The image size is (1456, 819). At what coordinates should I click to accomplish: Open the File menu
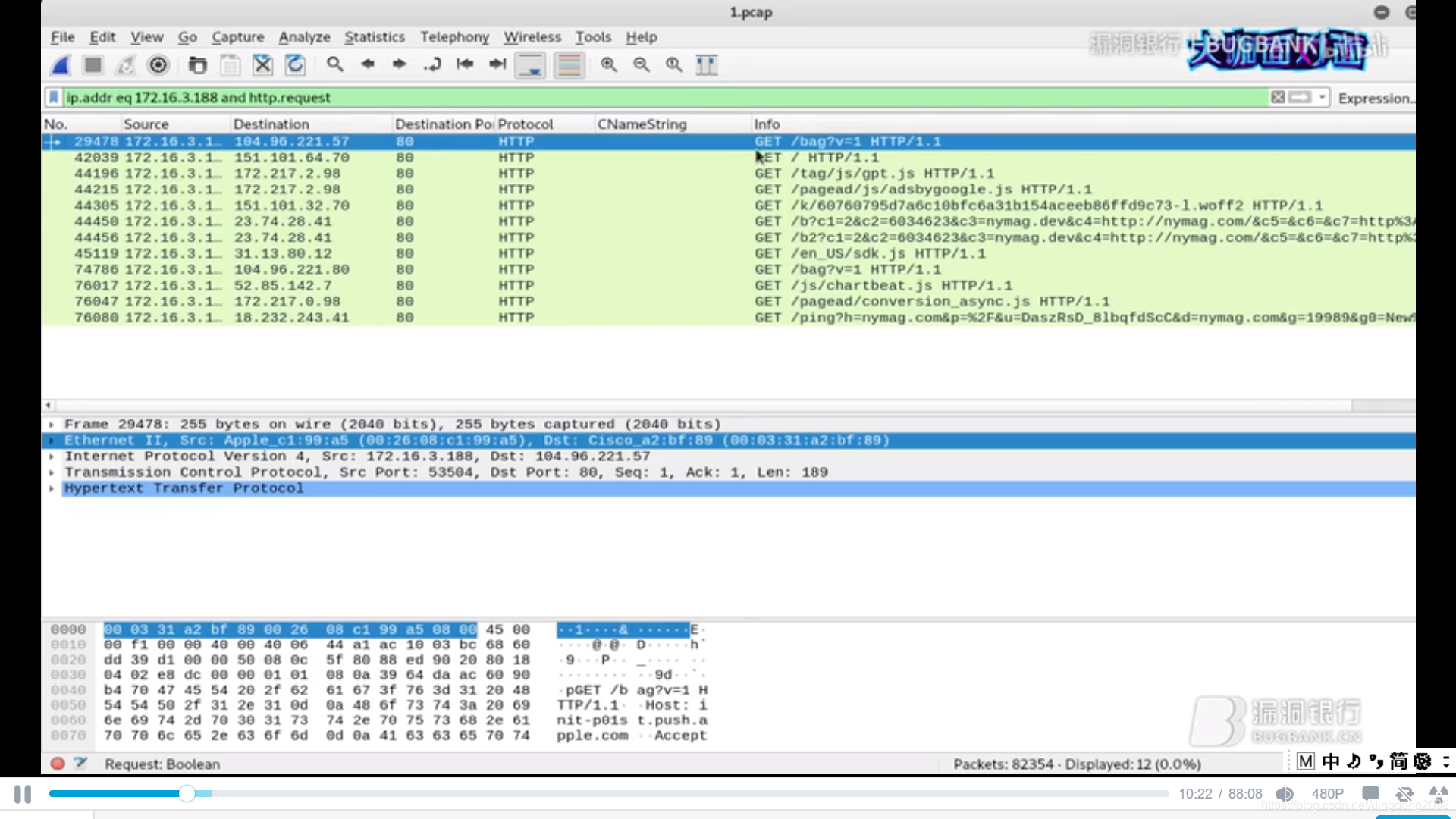pos(63,37)
